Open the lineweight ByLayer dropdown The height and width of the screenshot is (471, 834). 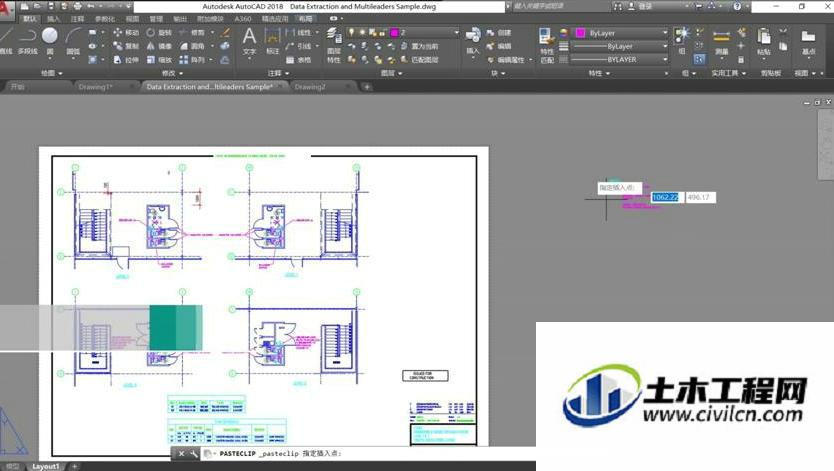[665, 46]
